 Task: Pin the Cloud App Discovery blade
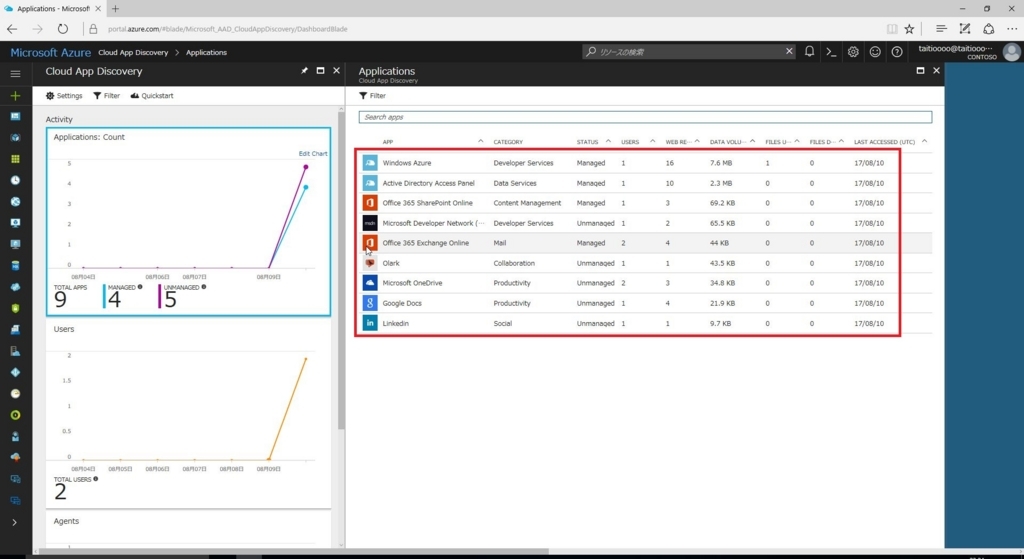click(x=304, y=71)
